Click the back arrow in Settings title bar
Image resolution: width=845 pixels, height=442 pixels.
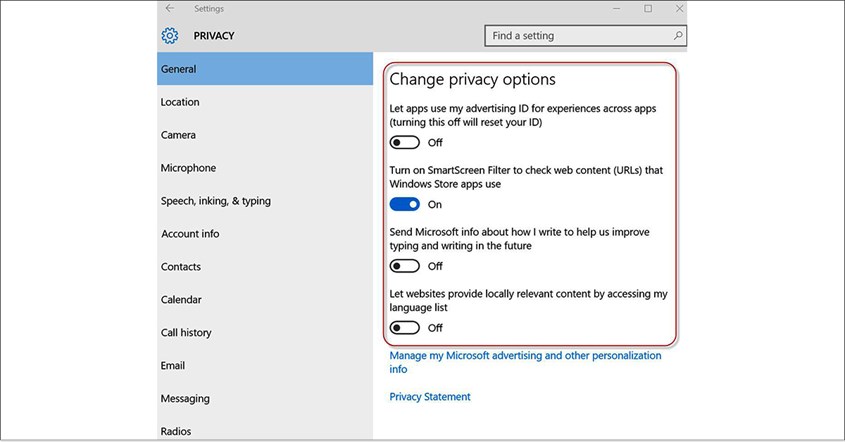(x=170, y=9)
